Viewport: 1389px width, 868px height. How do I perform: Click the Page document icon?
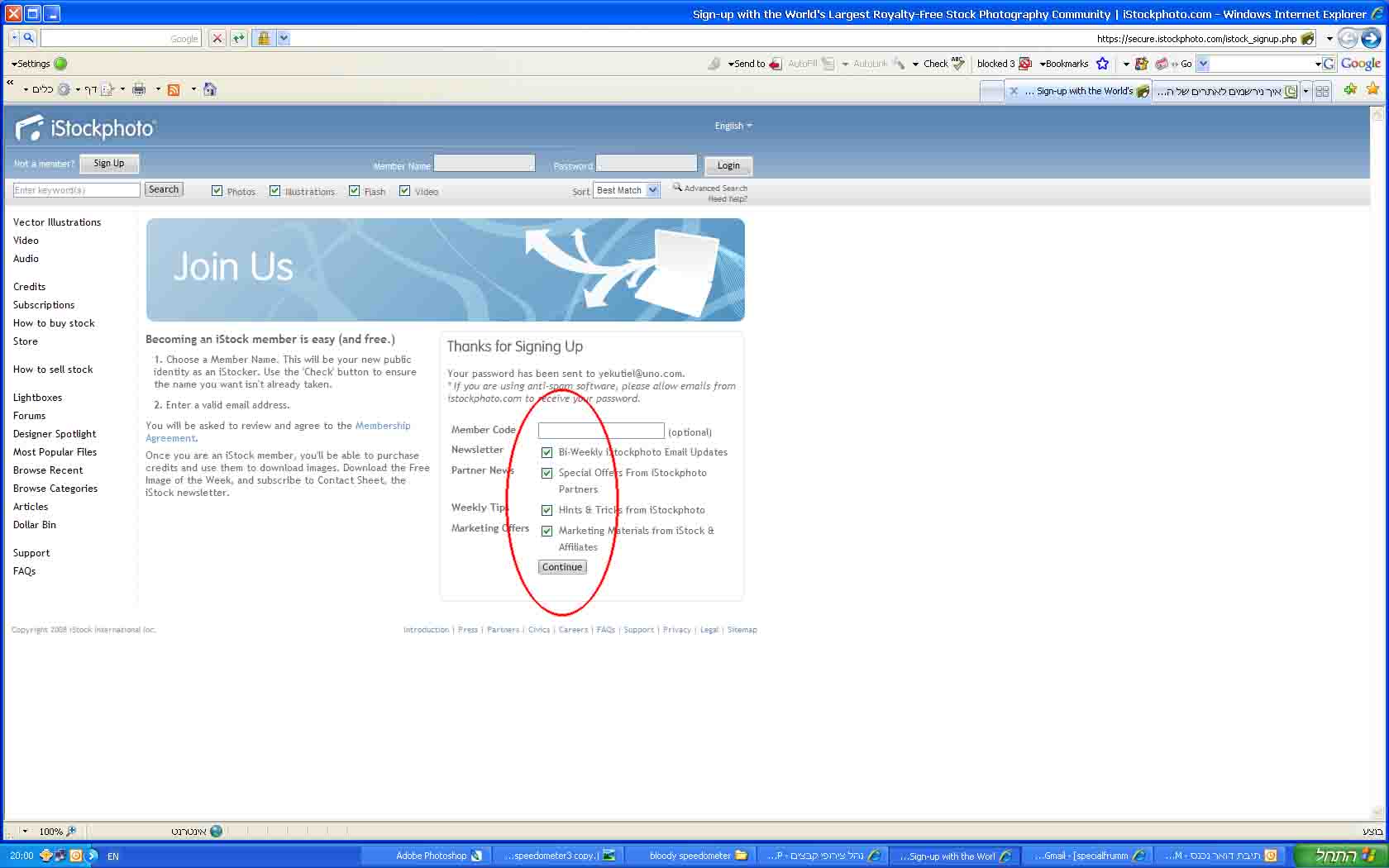[107, 89]
